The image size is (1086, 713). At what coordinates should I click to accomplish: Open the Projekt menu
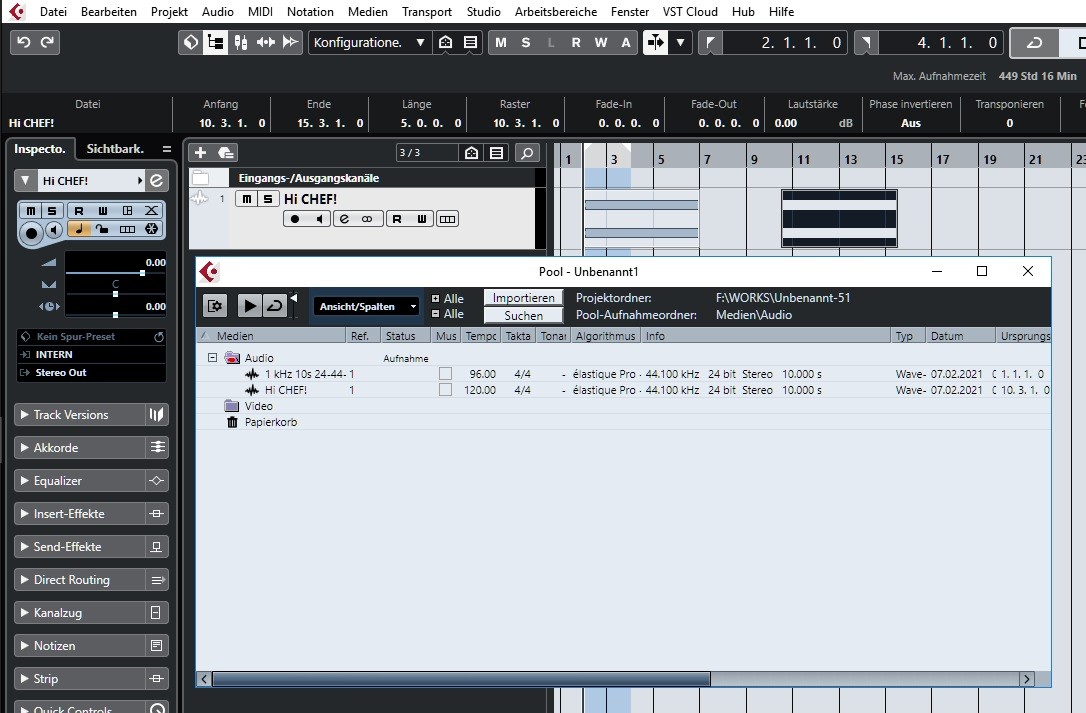(x=169, y=12)
